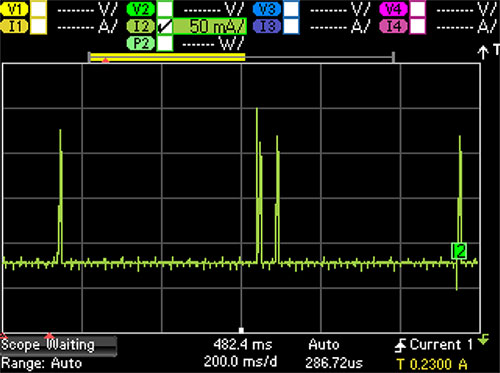
Task: Select the green V2 trace label
Action: [x=141, y=9]
